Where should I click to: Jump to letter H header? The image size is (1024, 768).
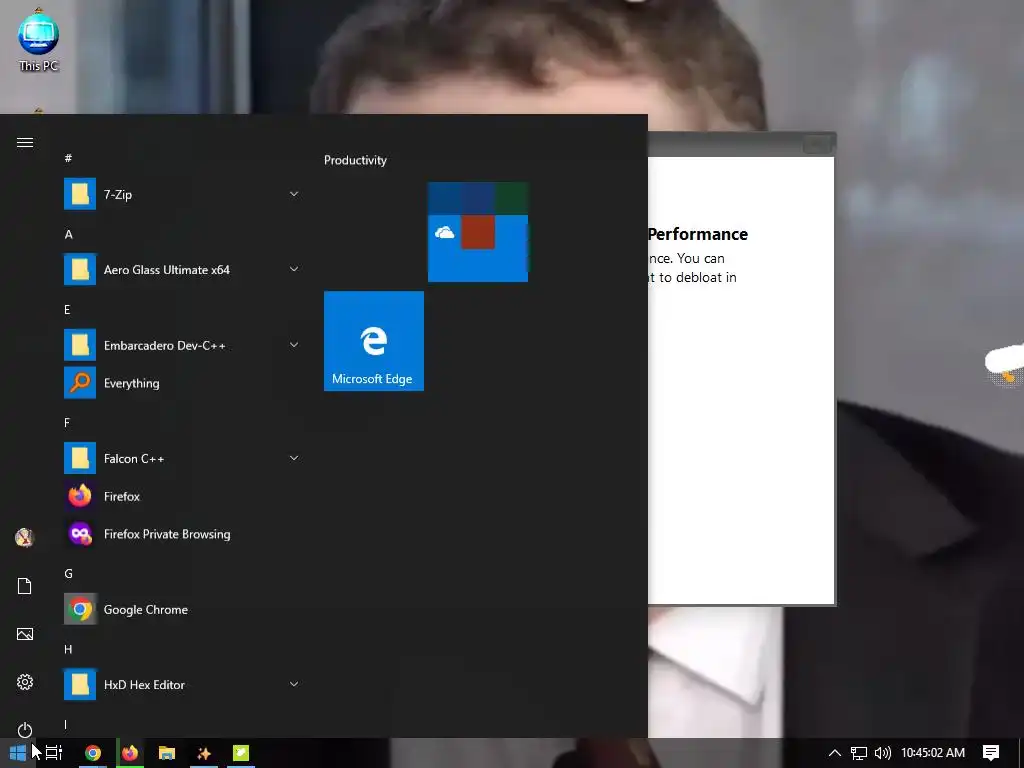click(68, 649)
